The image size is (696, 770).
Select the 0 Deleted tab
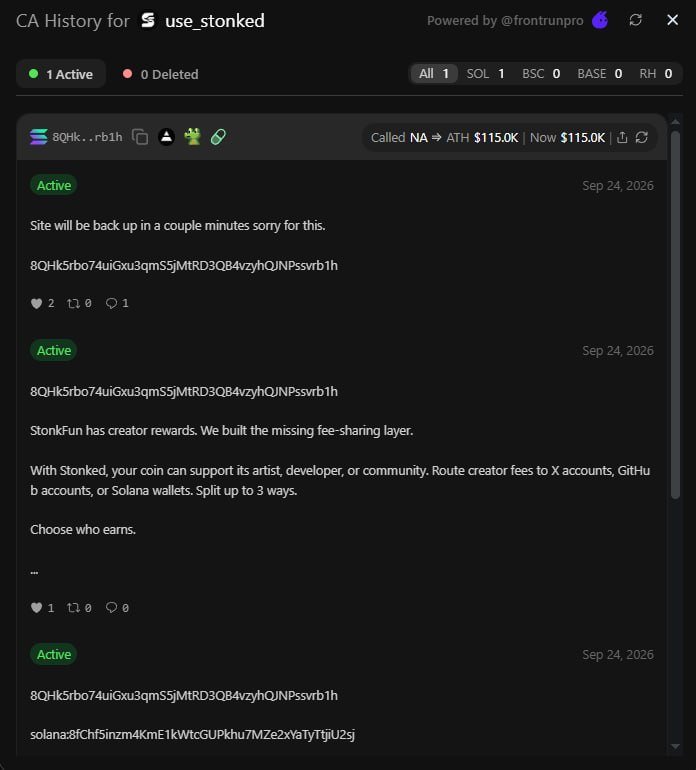(161, 74)
